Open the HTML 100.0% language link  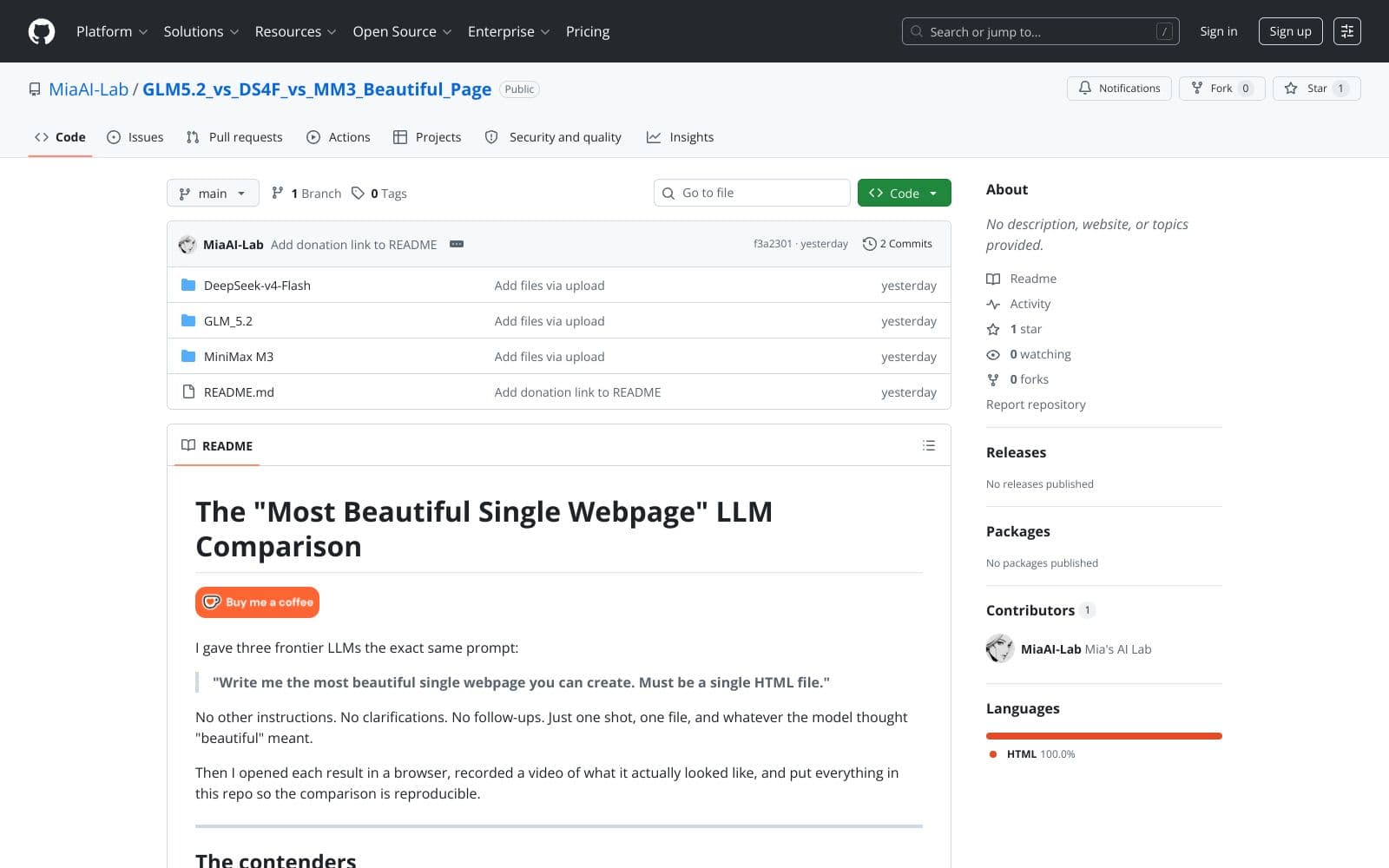tap(1032, 754)
